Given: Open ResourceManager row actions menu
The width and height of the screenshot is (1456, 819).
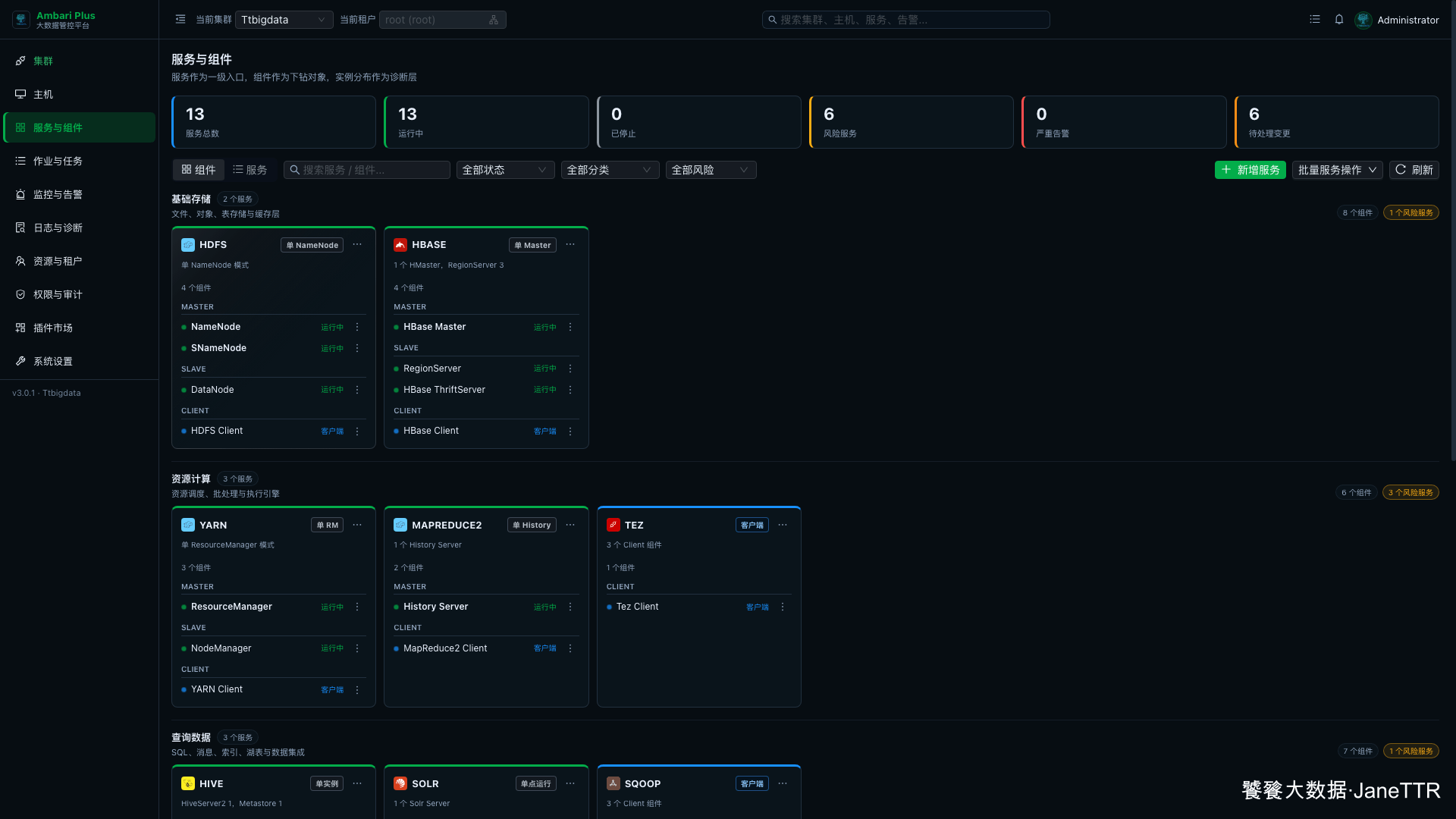Looking at the screenshot, I should point(357,607).
